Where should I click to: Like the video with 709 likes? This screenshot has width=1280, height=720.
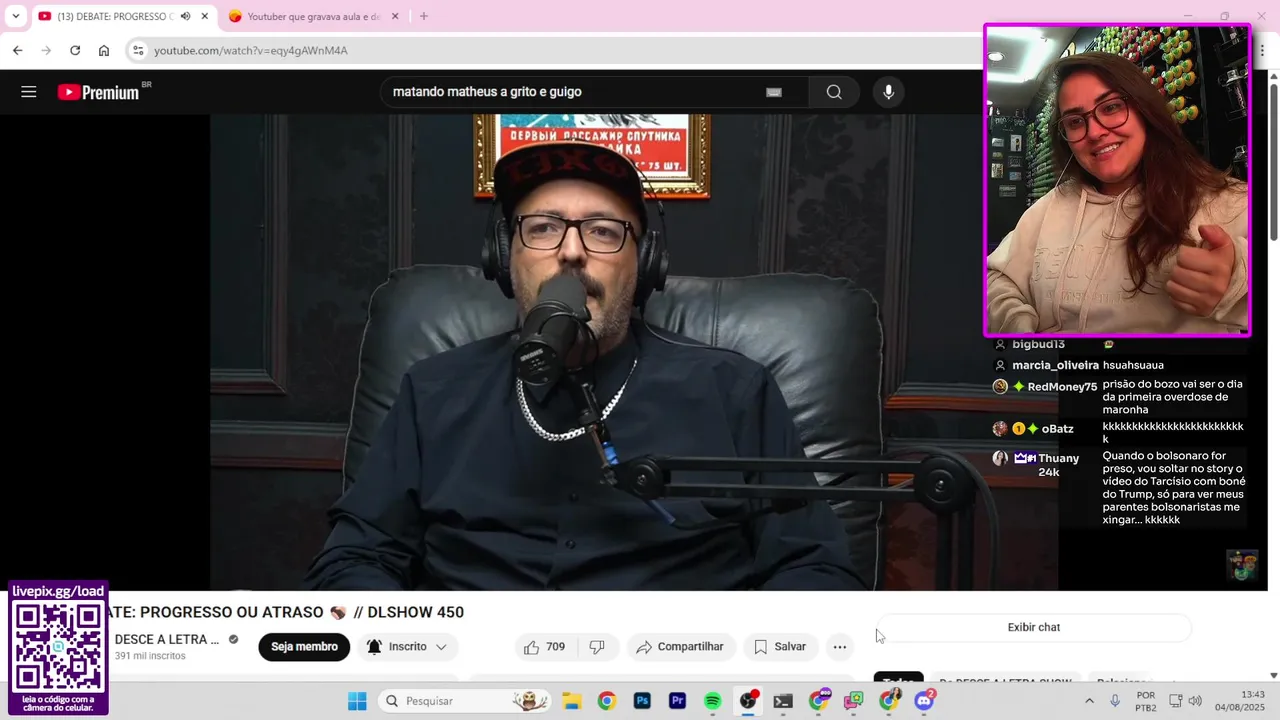(x=545, y=647)
